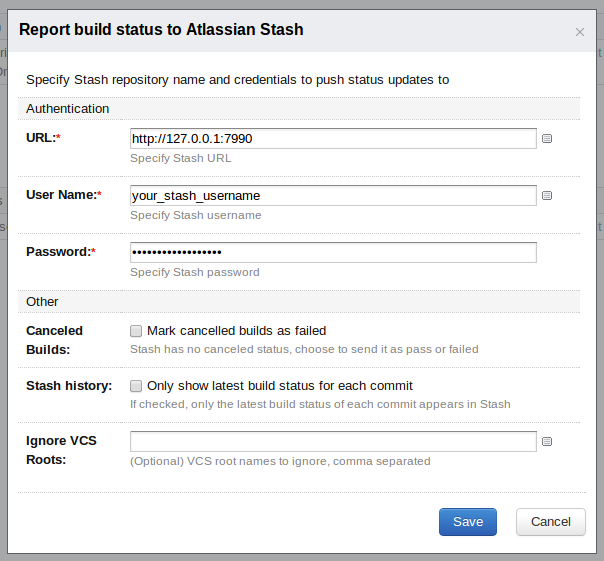The height and width of the screenshot is (561, 604).
Task: Open parameter picker icon beside User Name field
Action: [547, 195]
